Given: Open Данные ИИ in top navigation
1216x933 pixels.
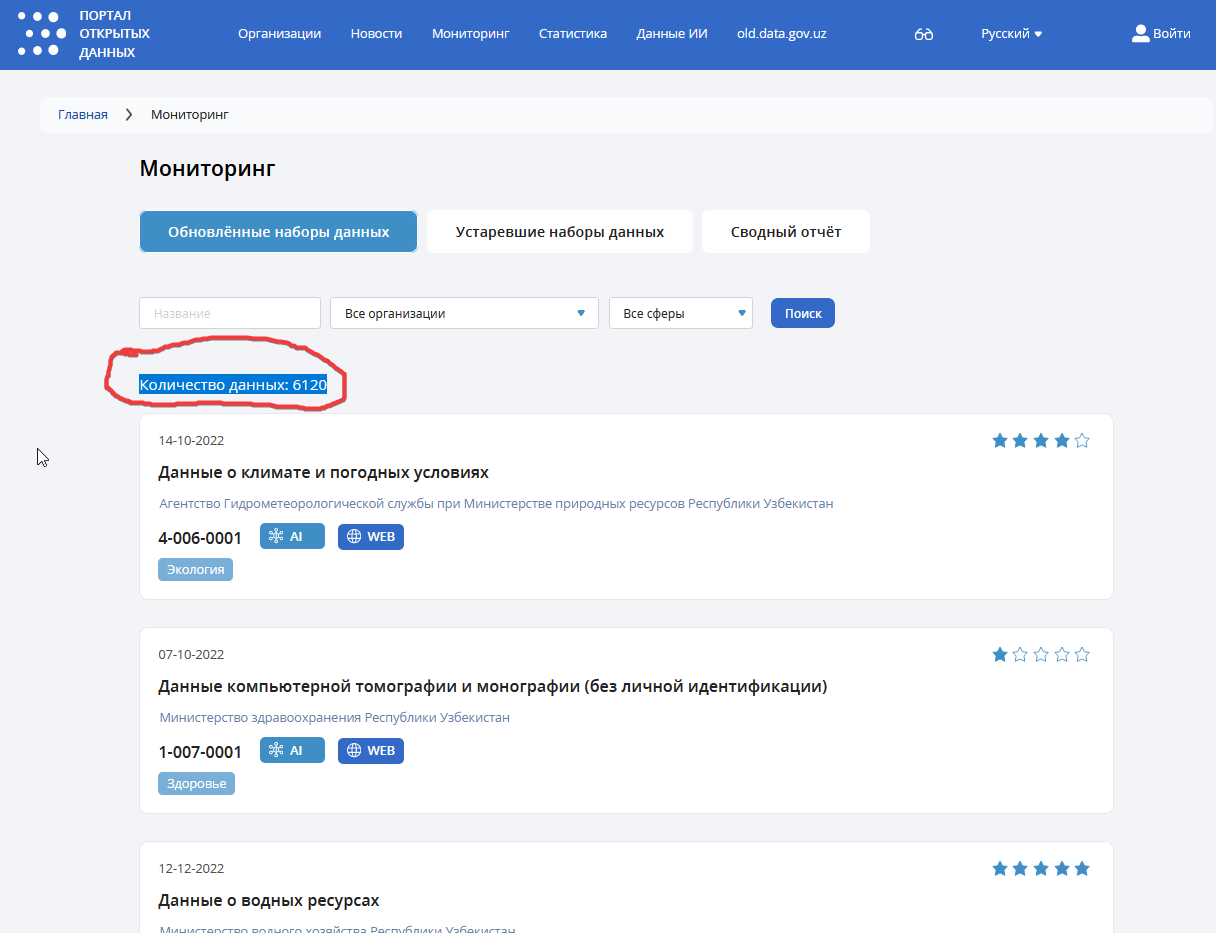Looking at the screenshot, I should [672, 34].
